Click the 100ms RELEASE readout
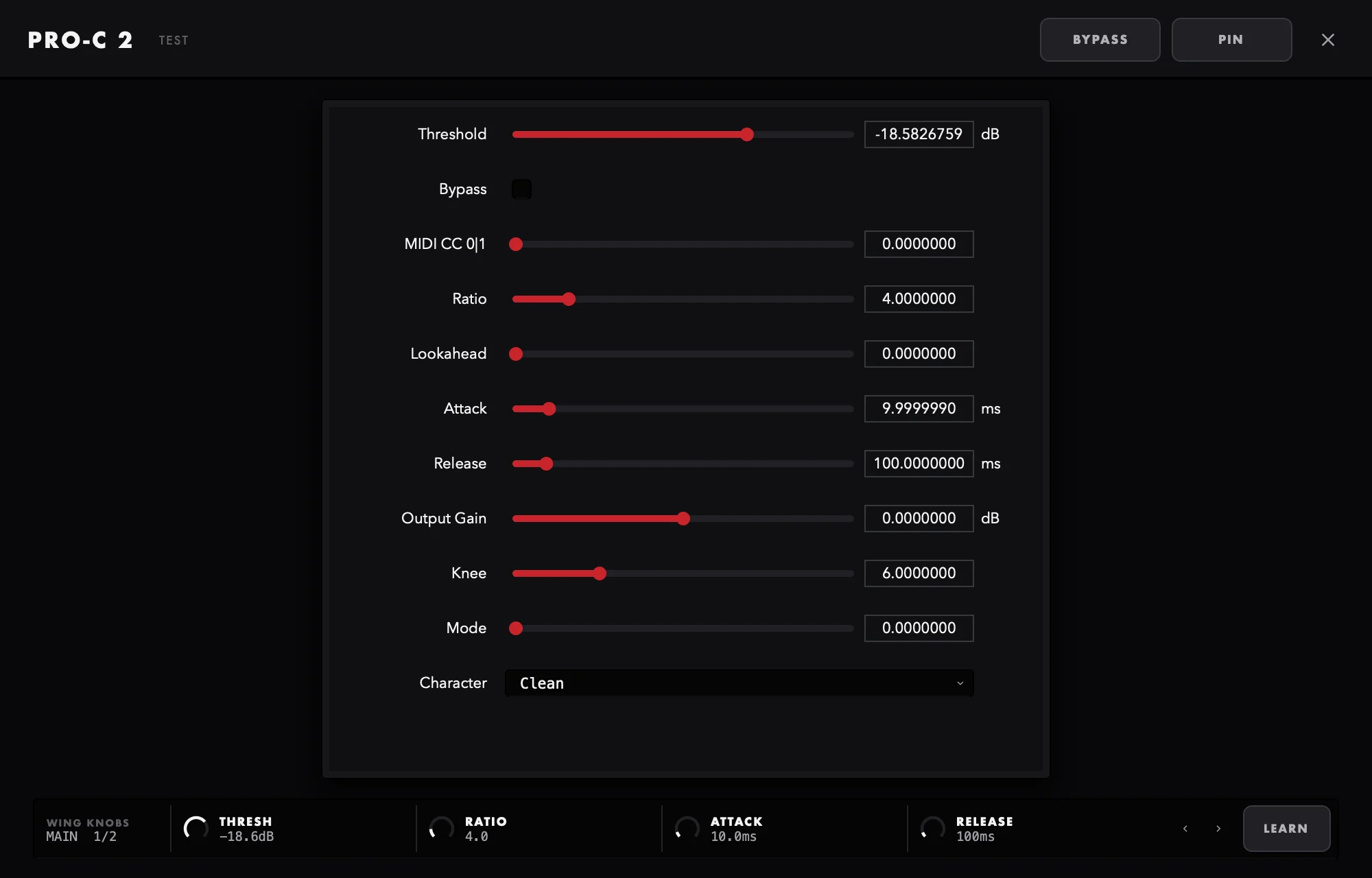 coord(975,837)
